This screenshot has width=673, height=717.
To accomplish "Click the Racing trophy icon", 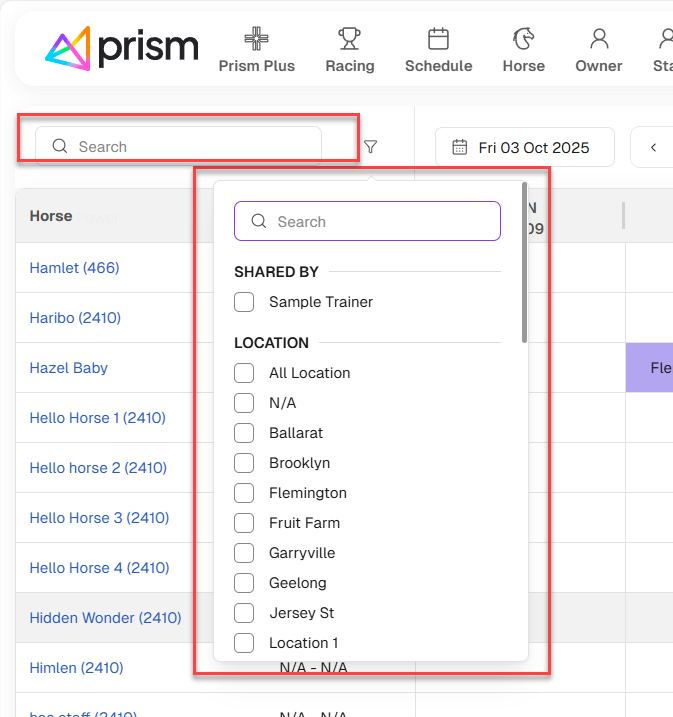I will click(349, 39).
